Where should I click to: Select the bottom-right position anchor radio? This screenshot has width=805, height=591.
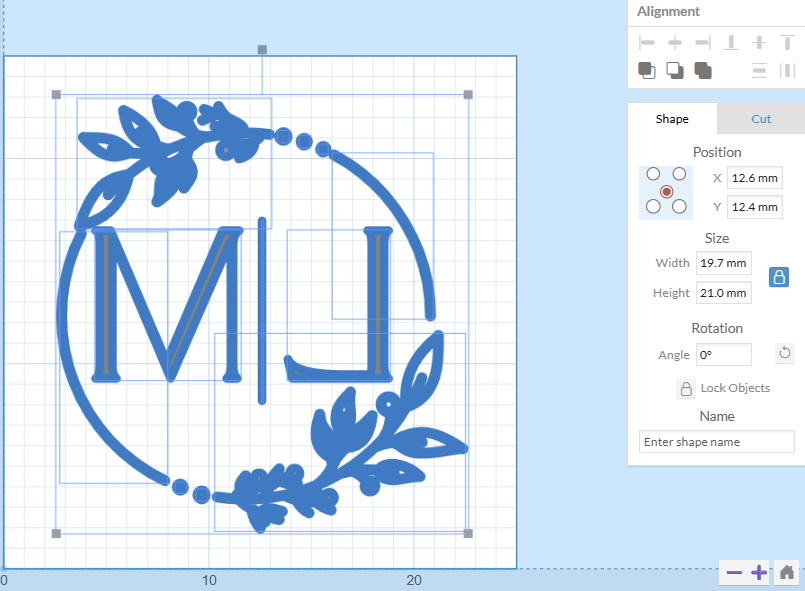(x=679, y=206)
